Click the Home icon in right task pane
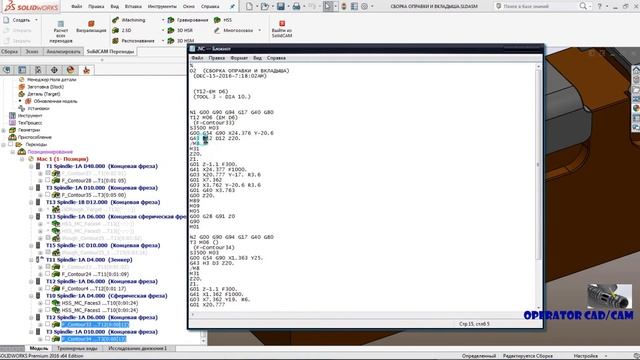 pyautogui.click(x=636, y=71)
